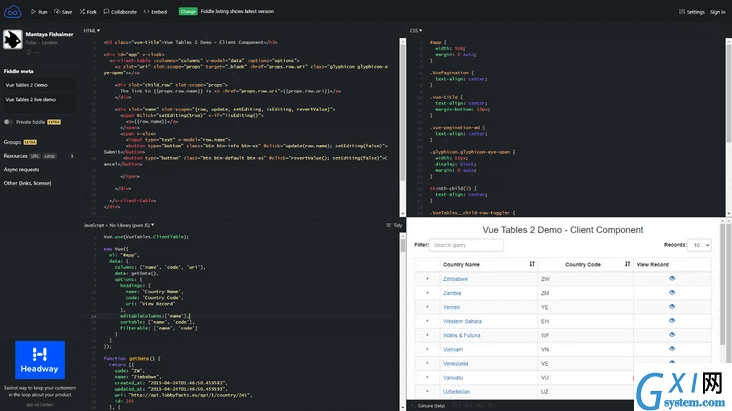
Task: Expand the Vietnam child row
Action: tap(427, 349)
